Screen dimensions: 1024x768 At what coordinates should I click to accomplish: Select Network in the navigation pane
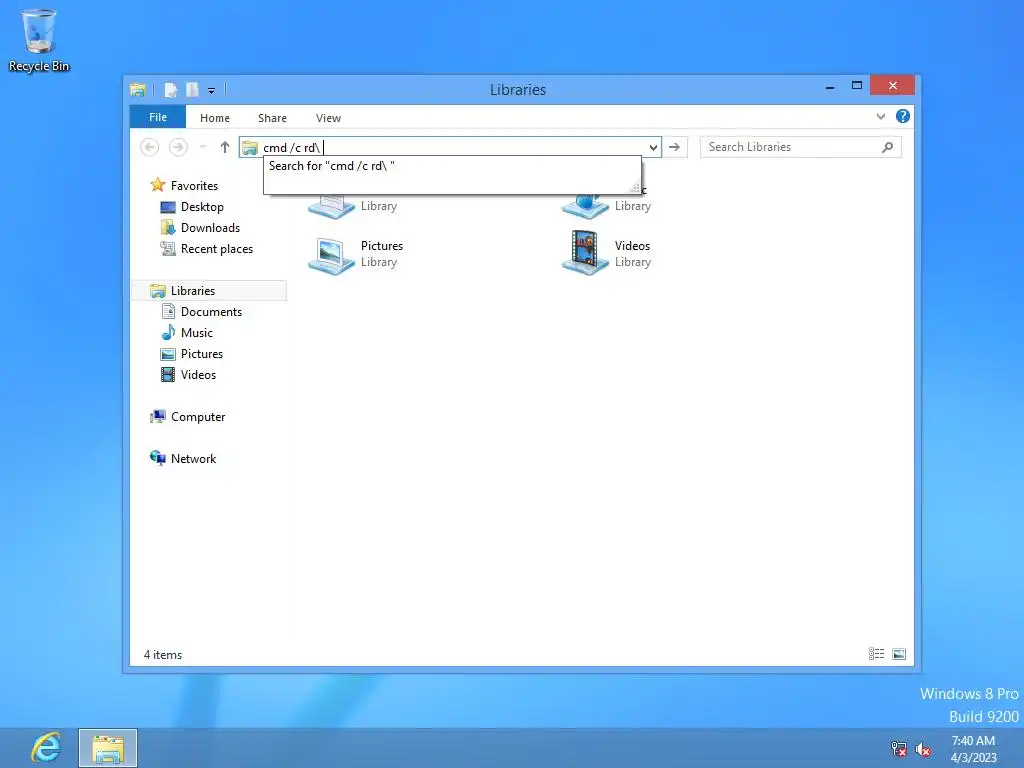coord(193,458)
